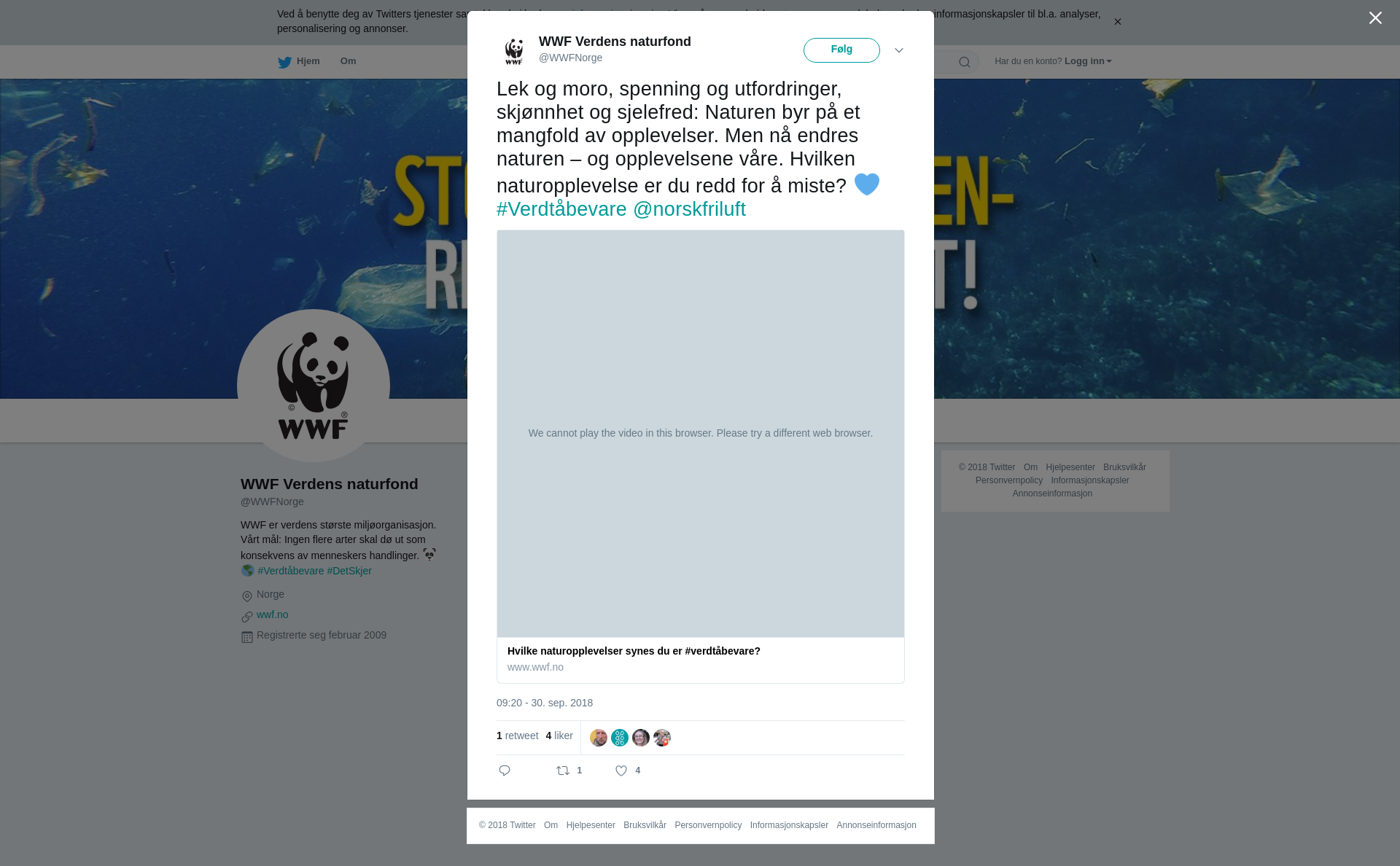Click first liker avatar thumbnail

(599, 738)
